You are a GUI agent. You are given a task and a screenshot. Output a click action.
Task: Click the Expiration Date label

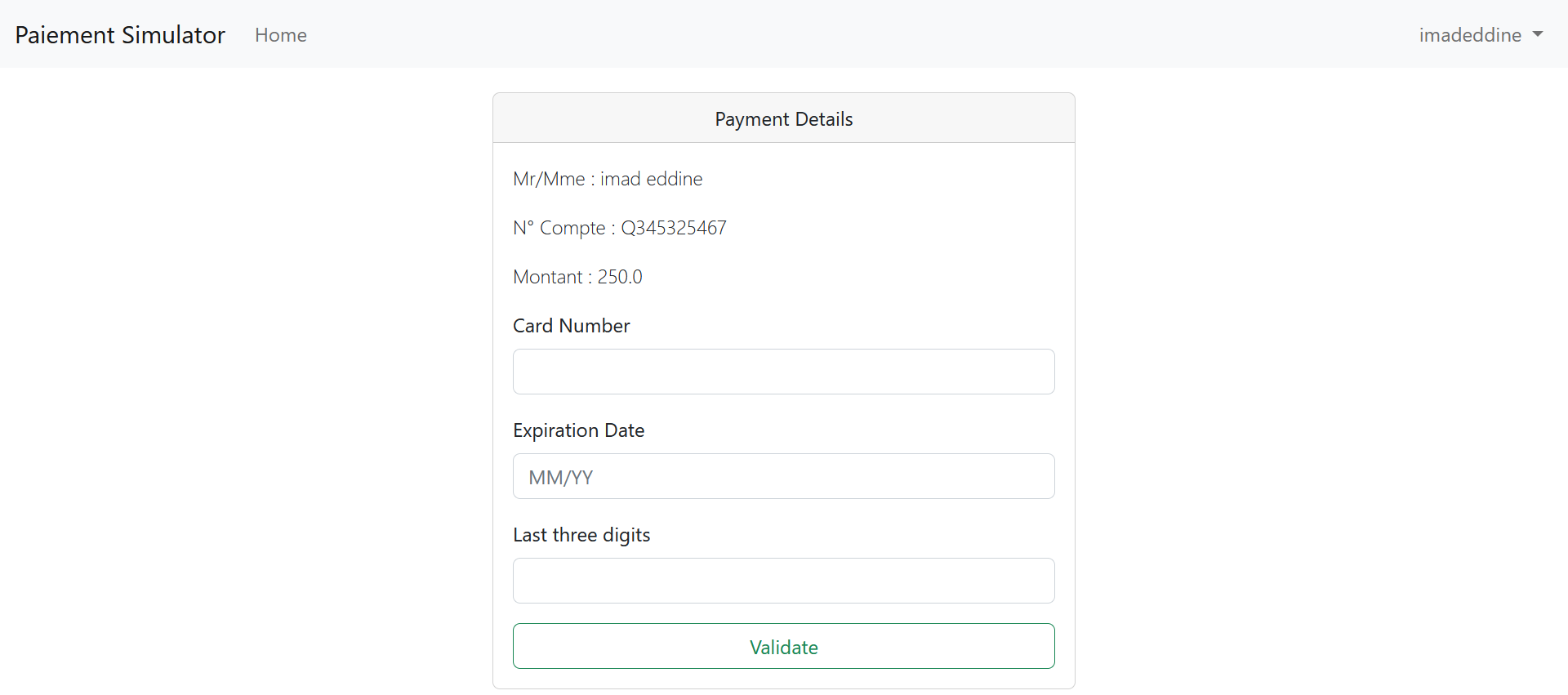coord(578,430)
